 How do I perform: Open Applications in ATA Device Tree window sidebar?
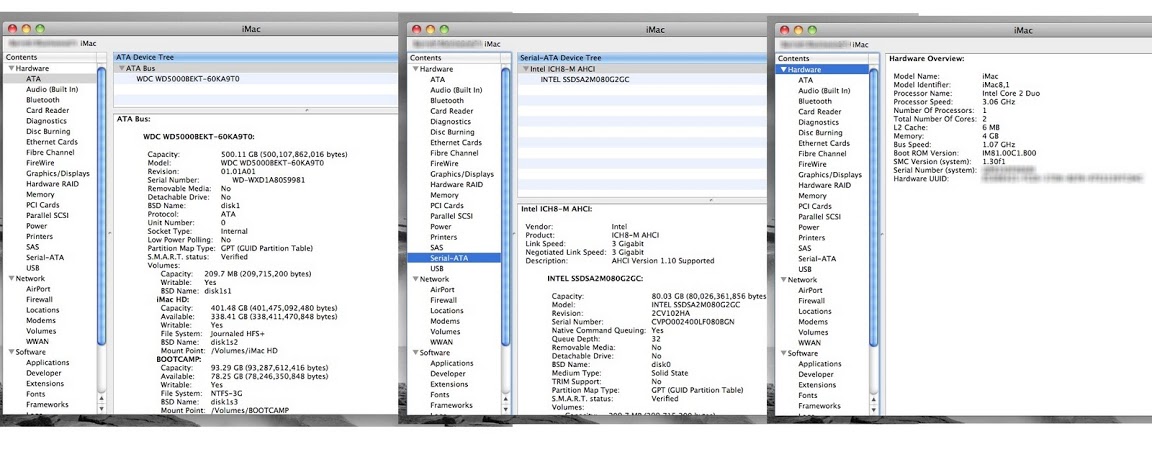click(x=48, y=363)
